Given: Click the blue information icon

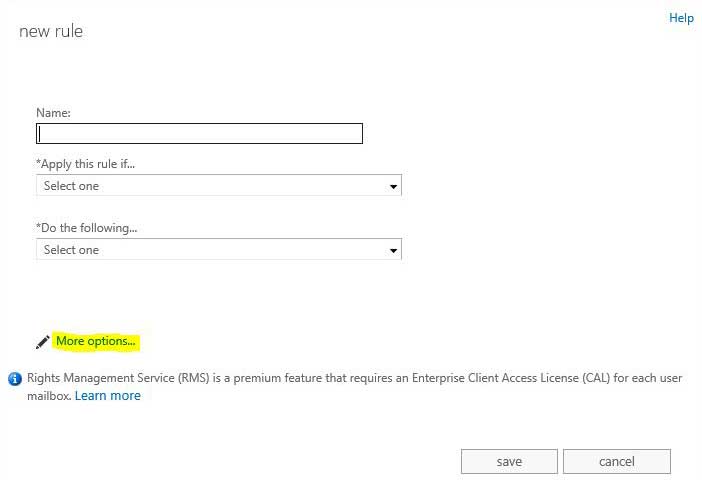Looking at the screenshot, I should [x=15, y=379].
